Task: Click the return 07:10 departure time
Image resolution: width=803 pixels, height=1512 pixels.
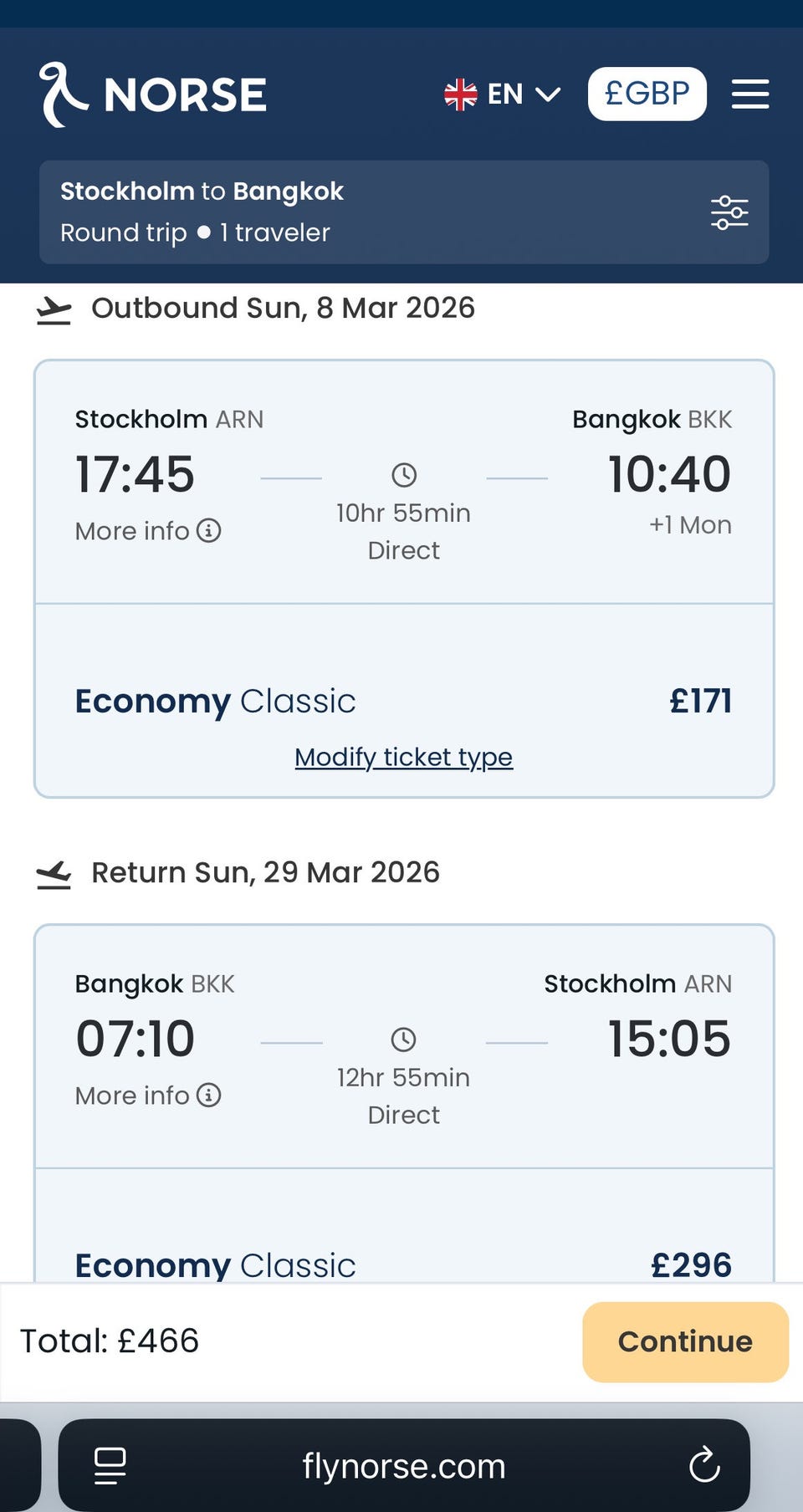Action: point(135,1039)
